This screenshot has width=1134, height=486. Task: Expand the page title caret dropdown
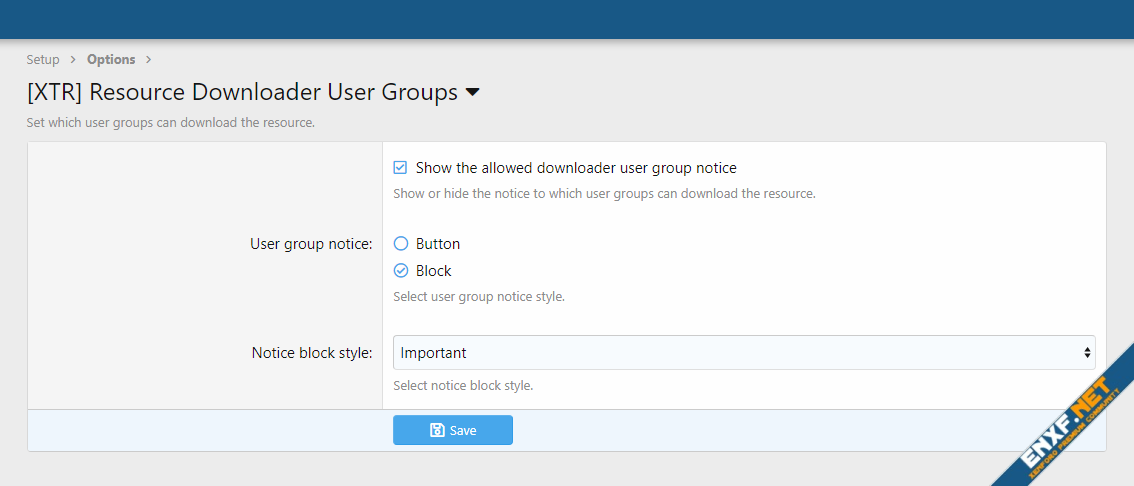(x=473, y=93)
